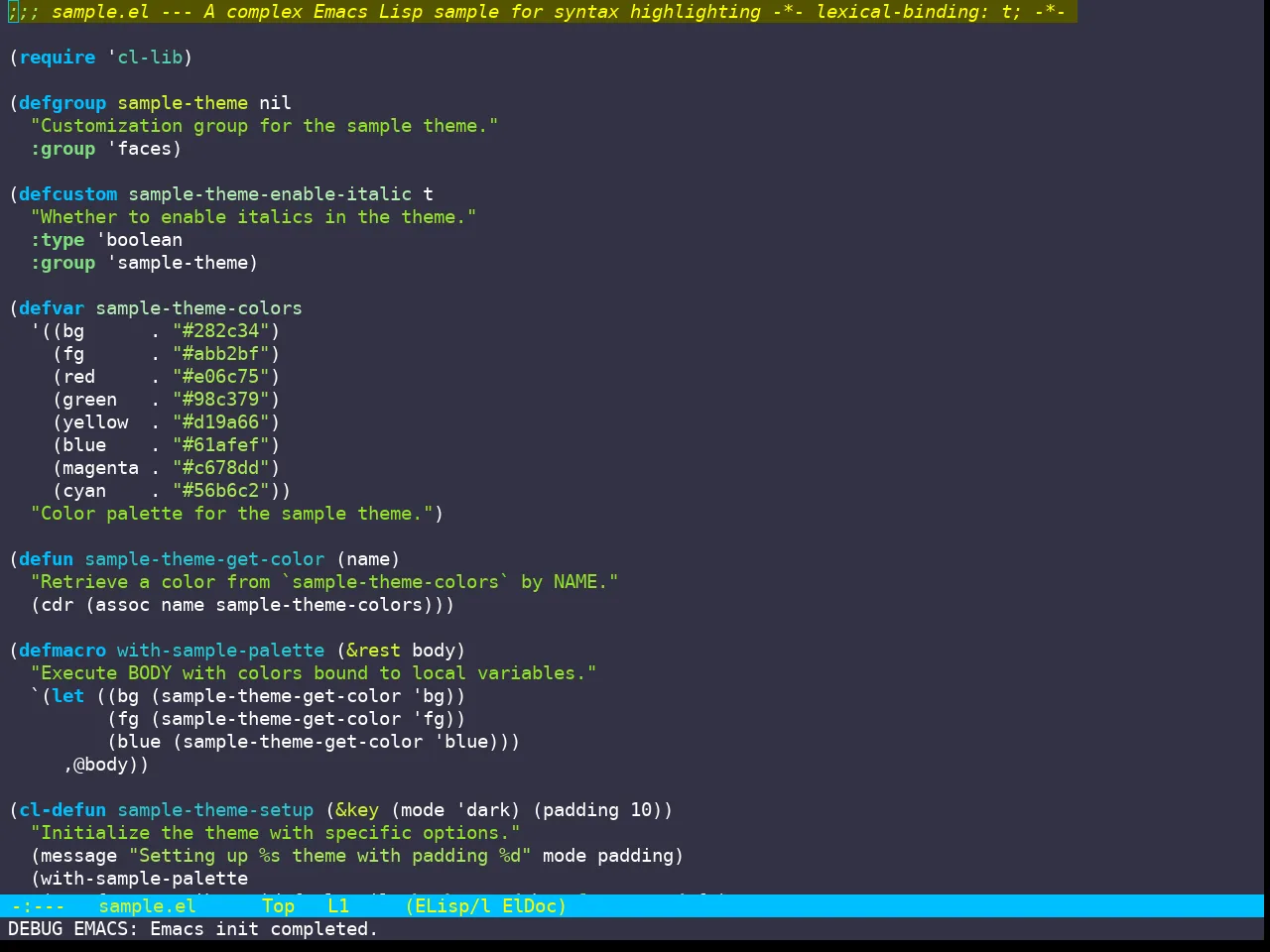Click the "L1" line number in mode line
Screen dimensions: 1270x952
tap(338, 905)
